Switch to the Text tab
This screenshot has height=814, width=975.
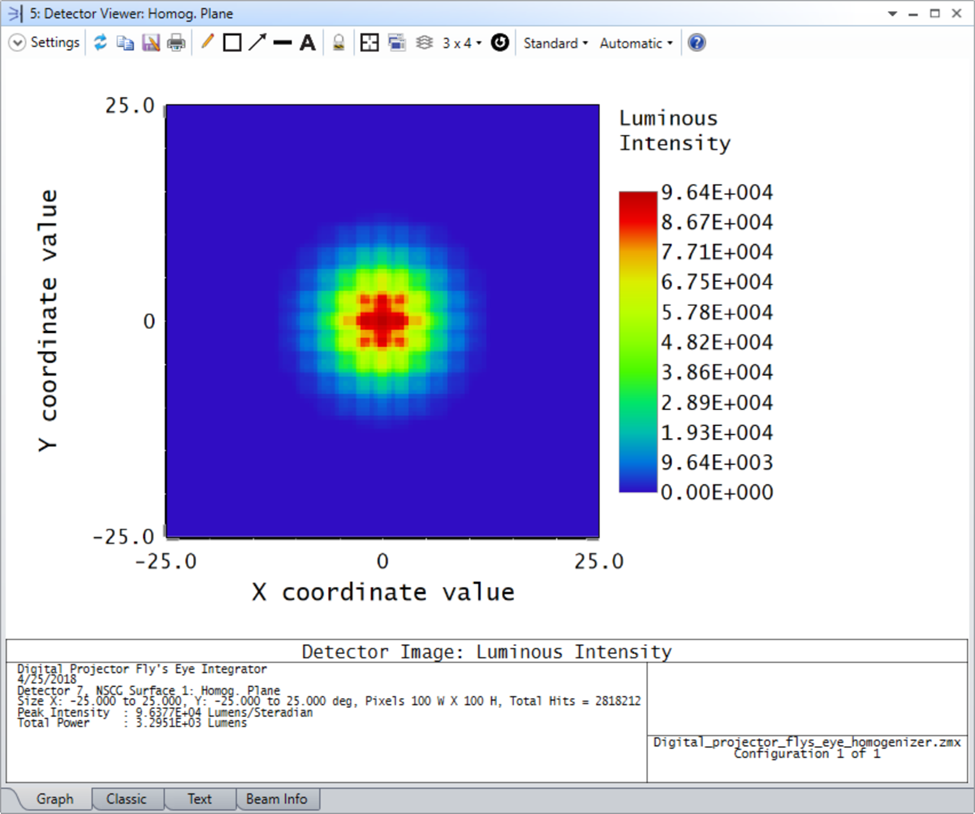(x=199, y=798)
